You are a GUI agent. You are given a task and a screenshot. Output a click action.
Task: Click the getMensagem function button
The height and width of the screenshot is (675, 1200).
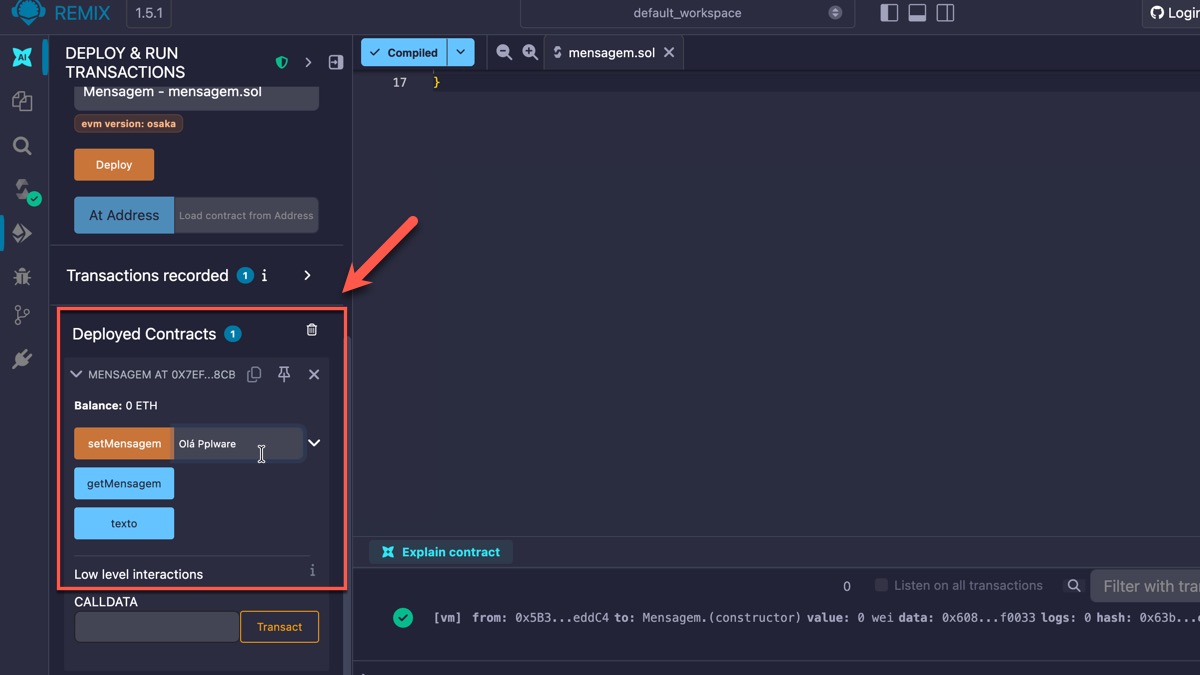124,484
